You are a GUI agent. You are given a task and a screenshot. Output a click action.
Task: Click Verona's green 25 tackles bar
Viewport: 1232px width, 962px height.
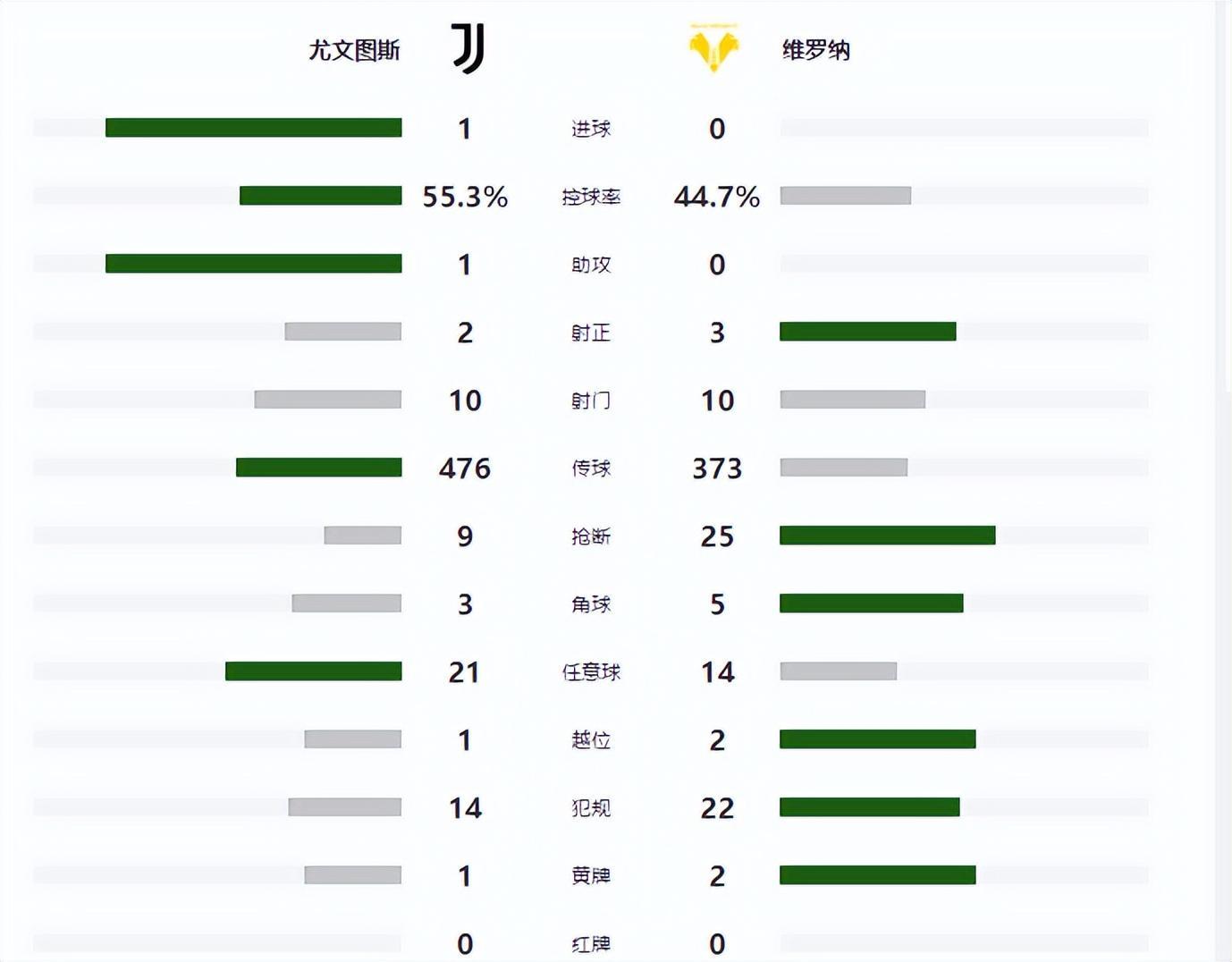(887, 536)
